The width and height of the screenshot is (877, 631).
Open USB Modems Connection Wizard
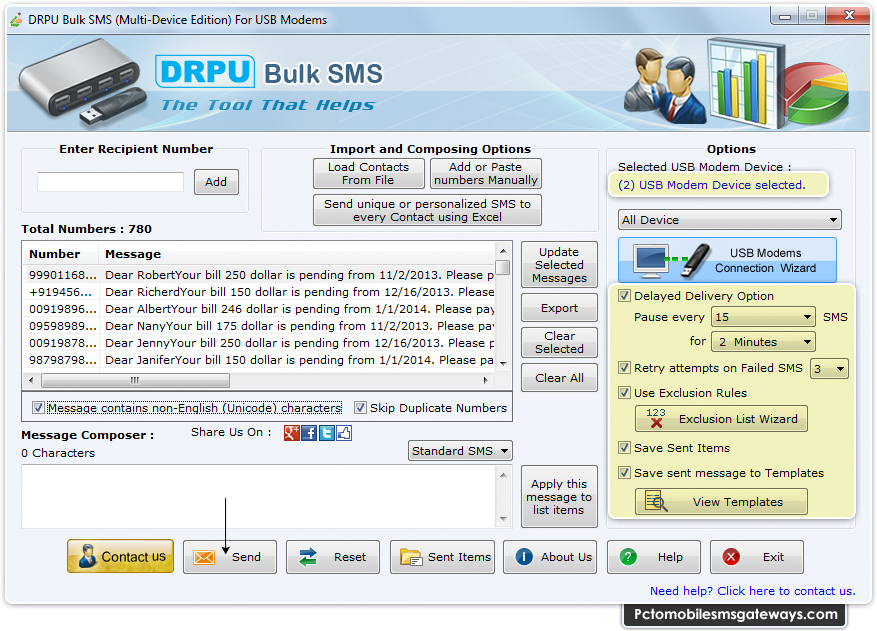[x=727, y=260]
